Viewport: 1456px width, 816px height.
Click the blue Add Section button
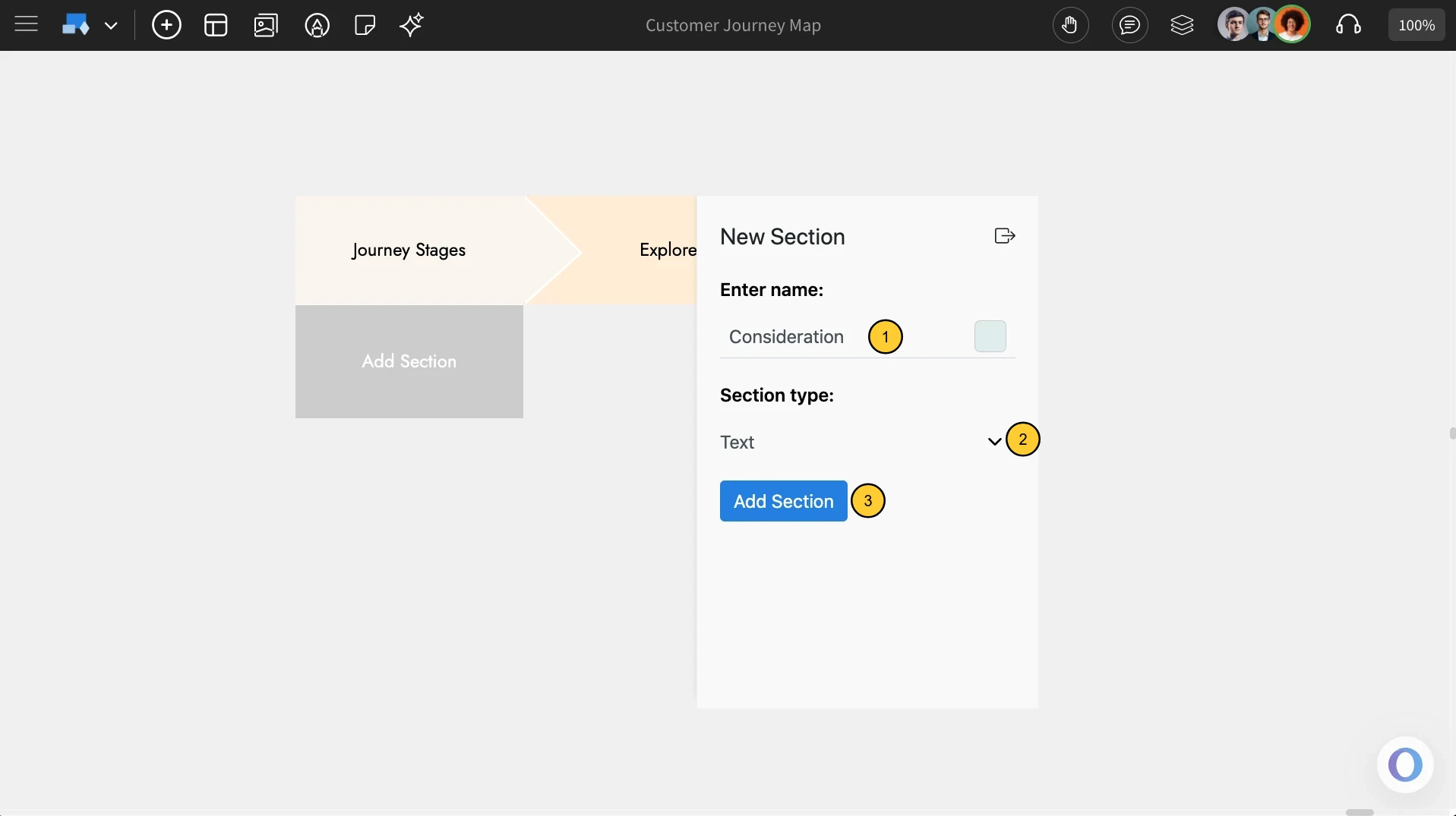783,501
